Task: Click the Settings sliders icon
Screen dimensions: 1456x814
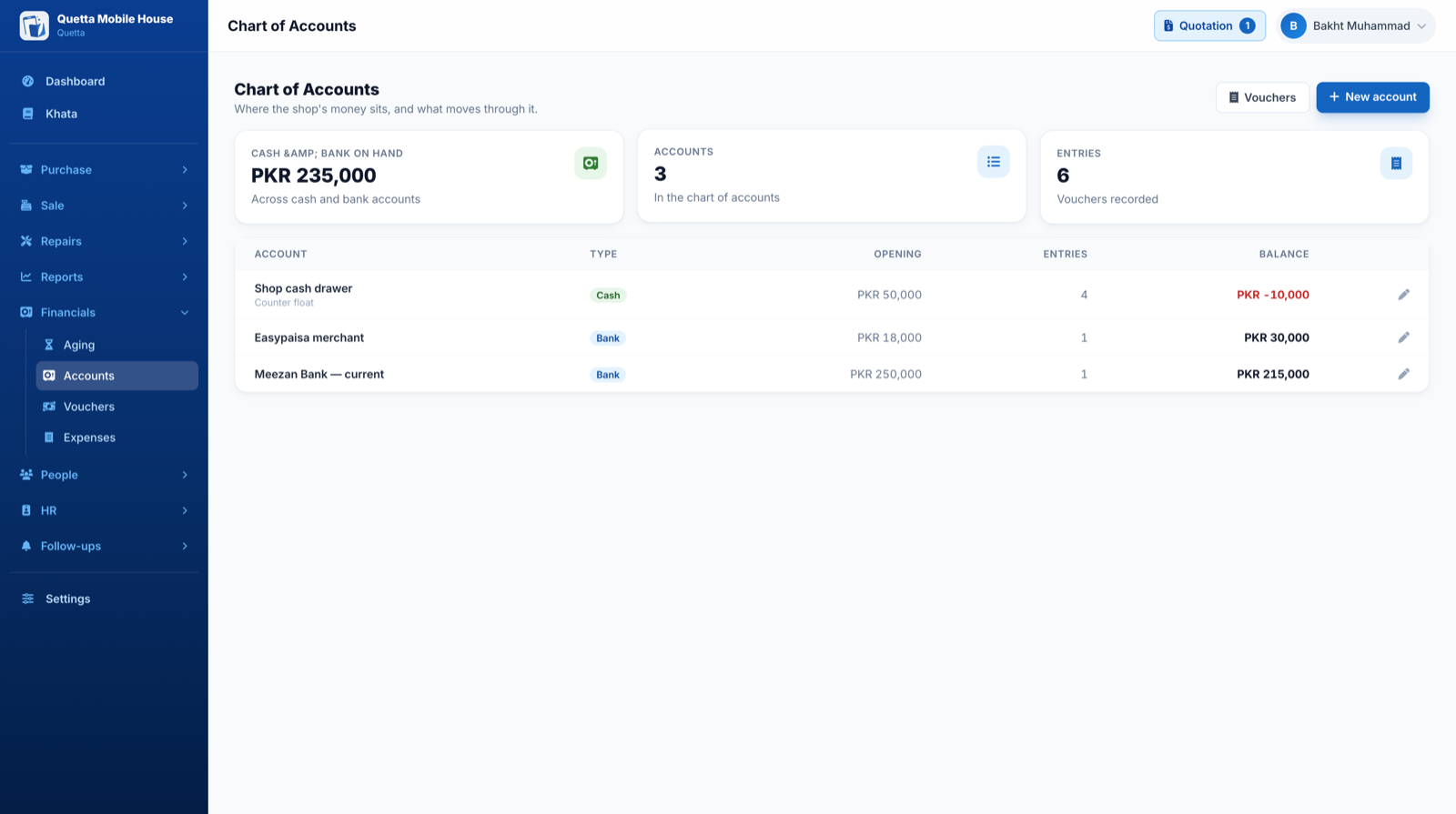Action: (x=27, y=598)
